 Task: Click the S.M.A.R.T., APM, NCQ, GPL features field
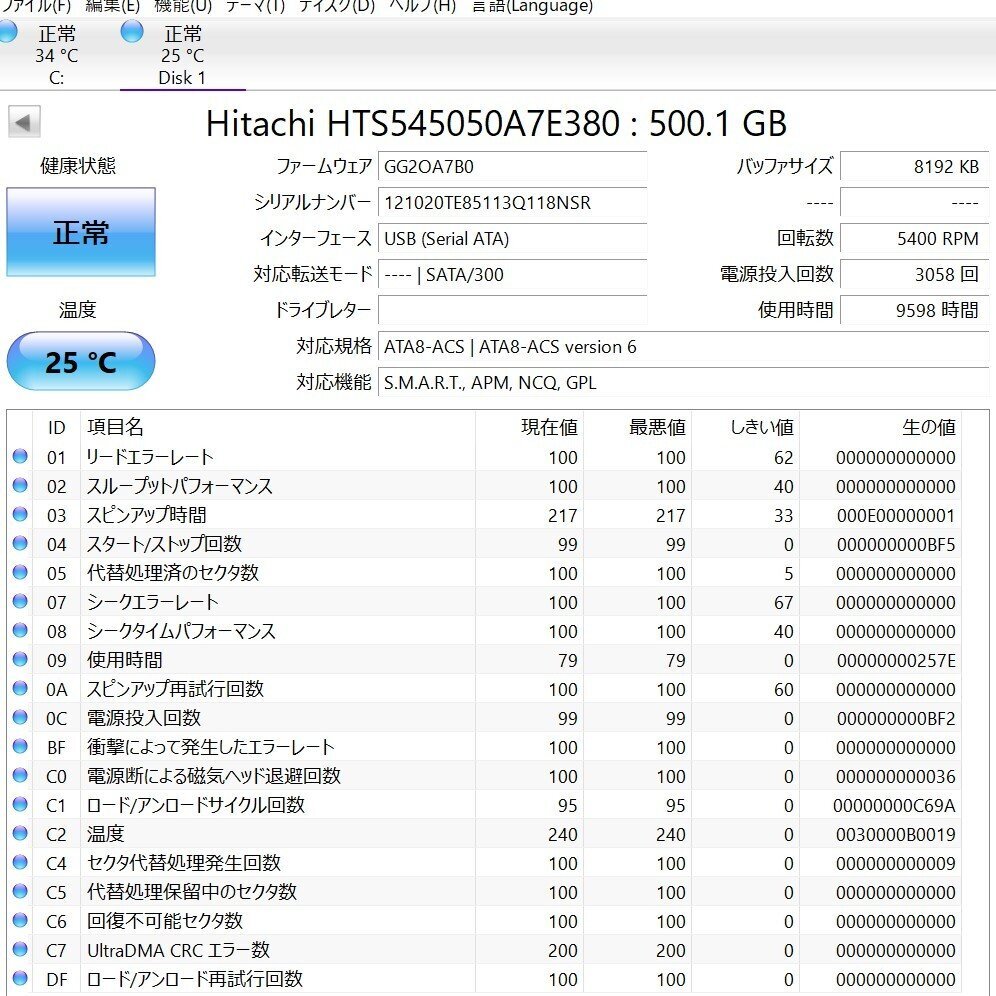[683, 382]
